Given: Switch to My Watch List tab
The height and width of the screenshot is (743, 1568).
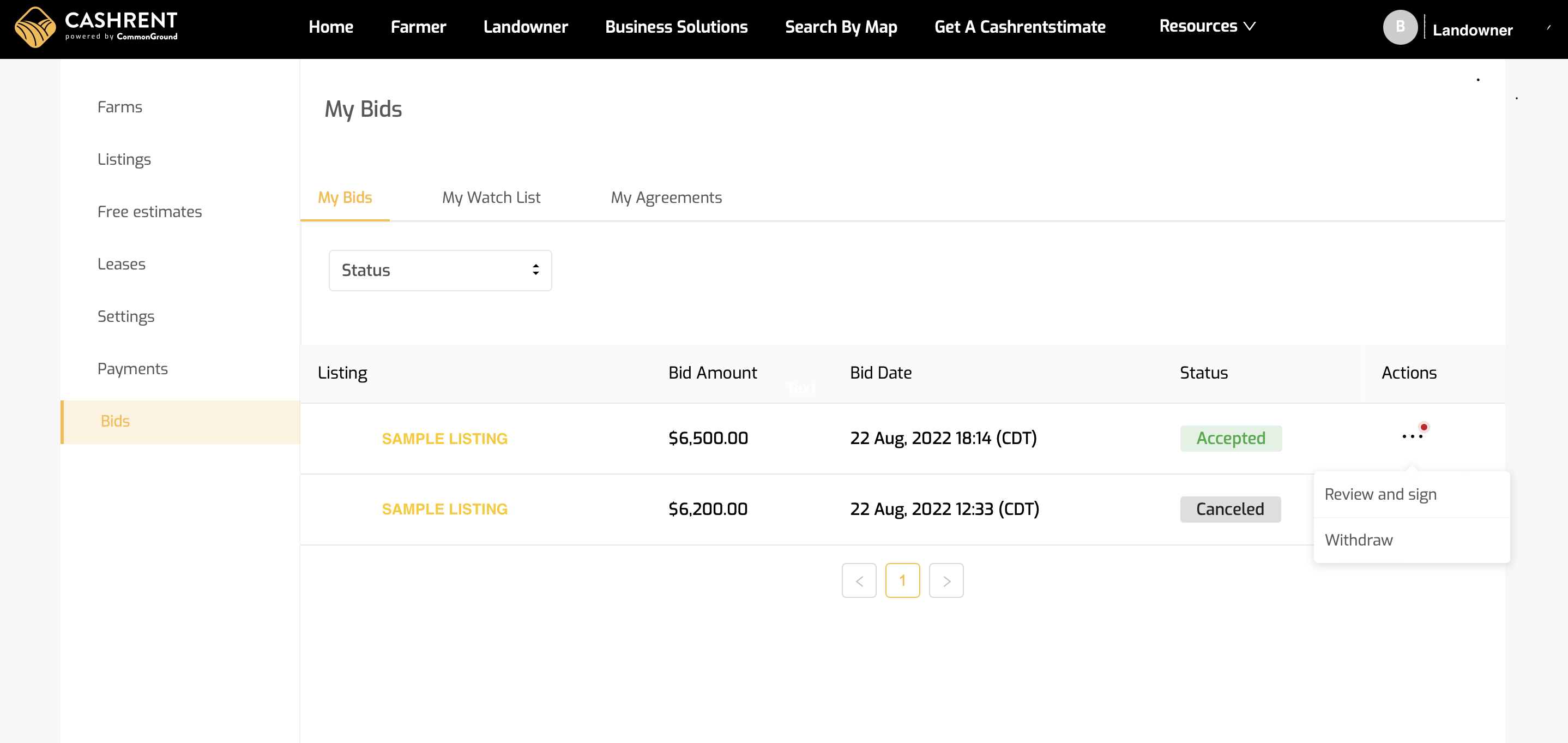Looking at the screenshot, I should click(x=491, y=197).
